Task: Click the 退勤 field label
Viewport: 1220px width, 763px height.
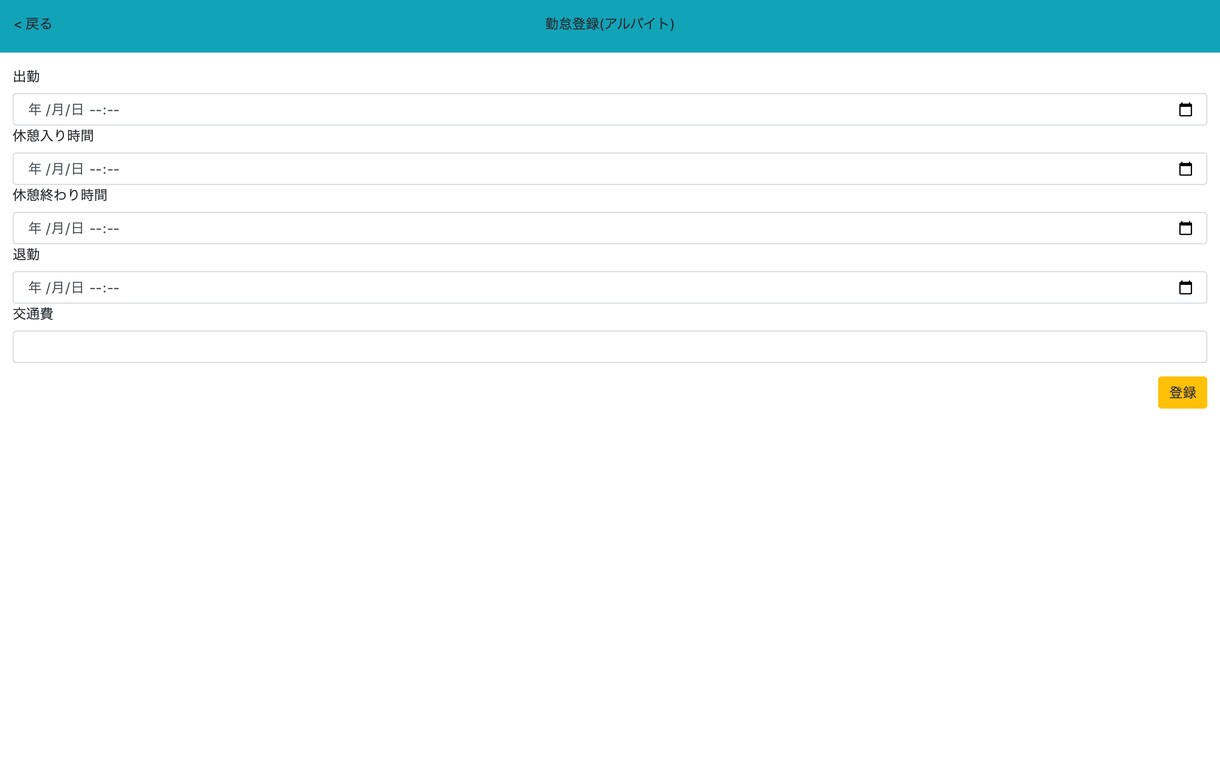Action: 26,255
